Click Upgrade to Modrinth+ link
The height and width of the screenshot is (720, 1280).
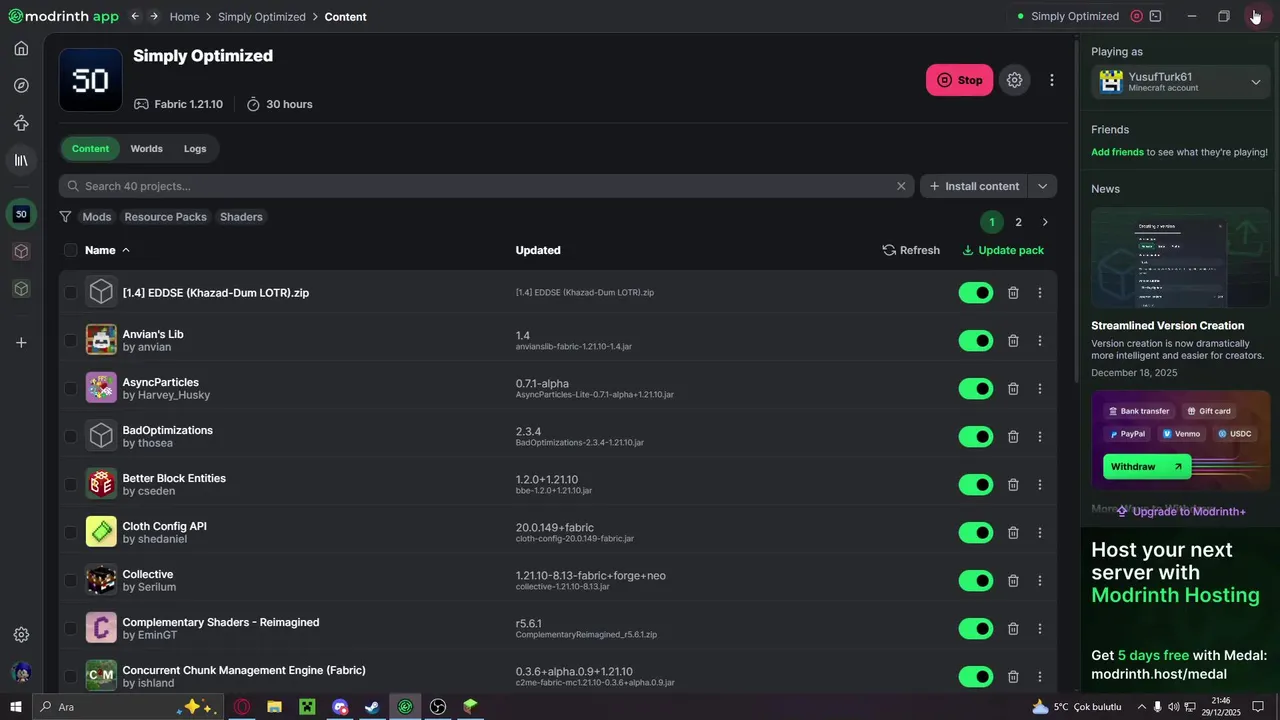coord(1181,511)
